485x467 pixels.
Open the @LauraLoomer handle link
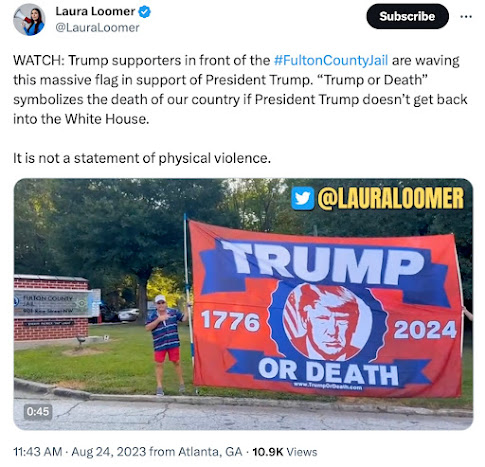(x=97, y=28)
